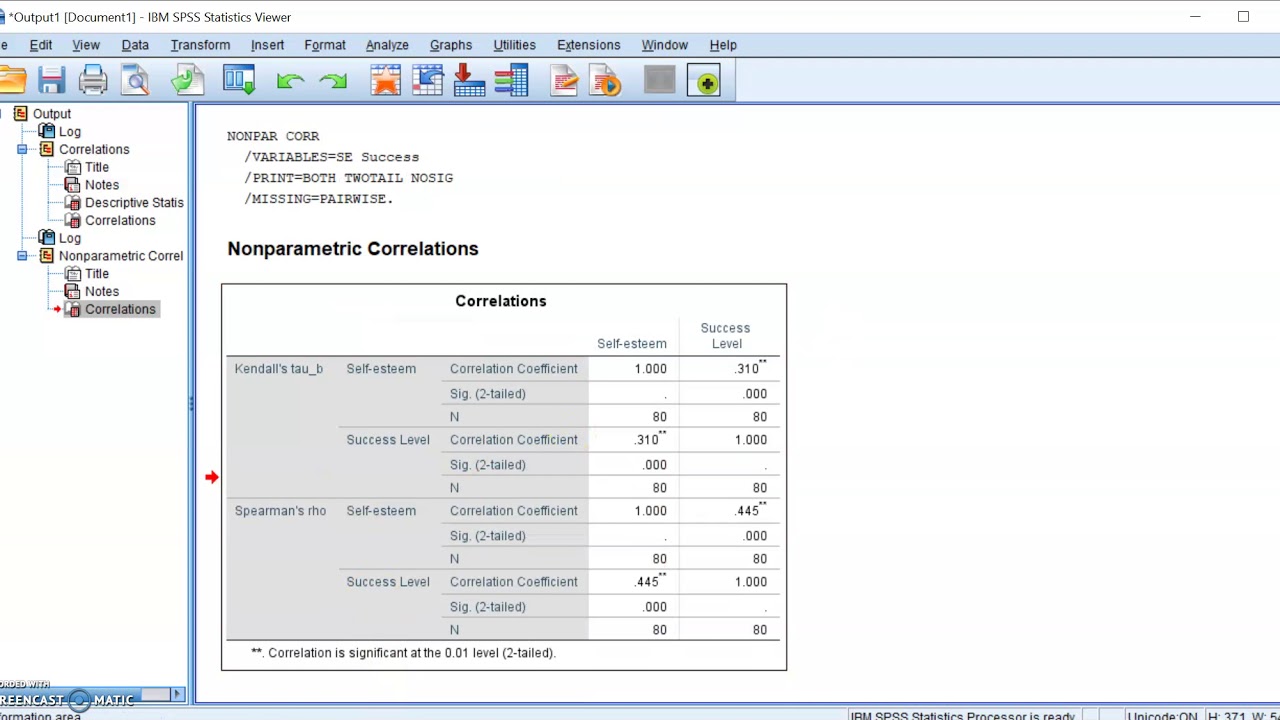Click the green Redo arrow
1280x720 pixels.
tap(333, 82)
